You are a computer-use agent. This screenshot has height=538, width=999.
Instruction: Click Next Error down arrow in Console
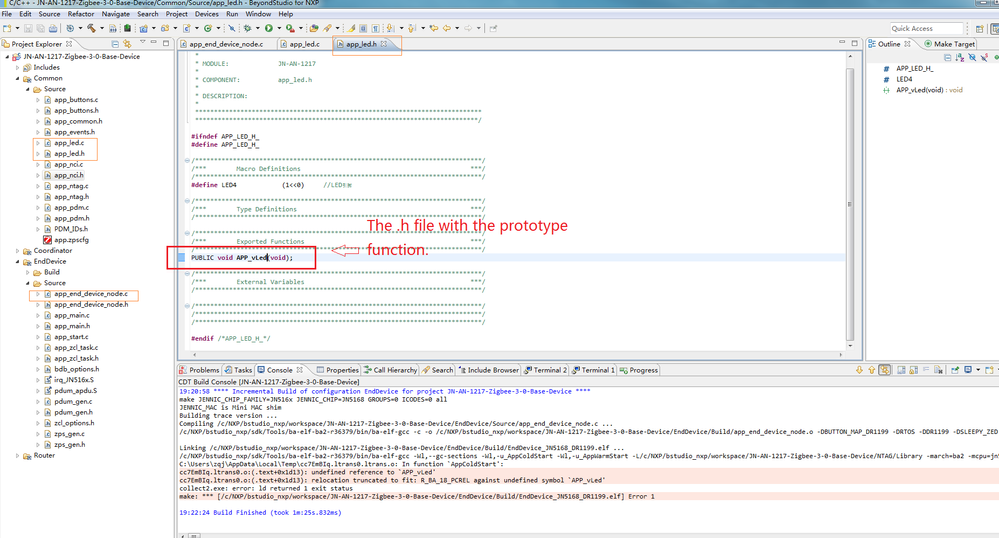859,370
